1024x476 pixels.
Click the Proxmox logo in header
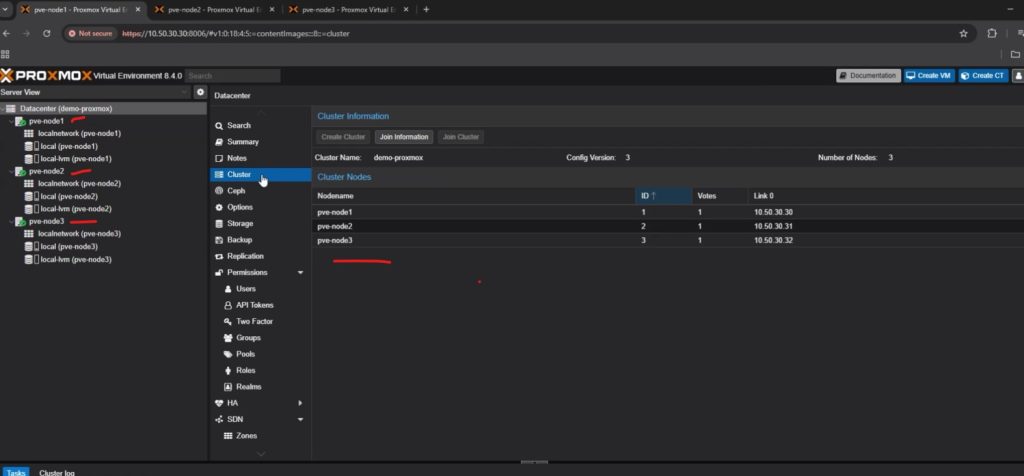46,76
